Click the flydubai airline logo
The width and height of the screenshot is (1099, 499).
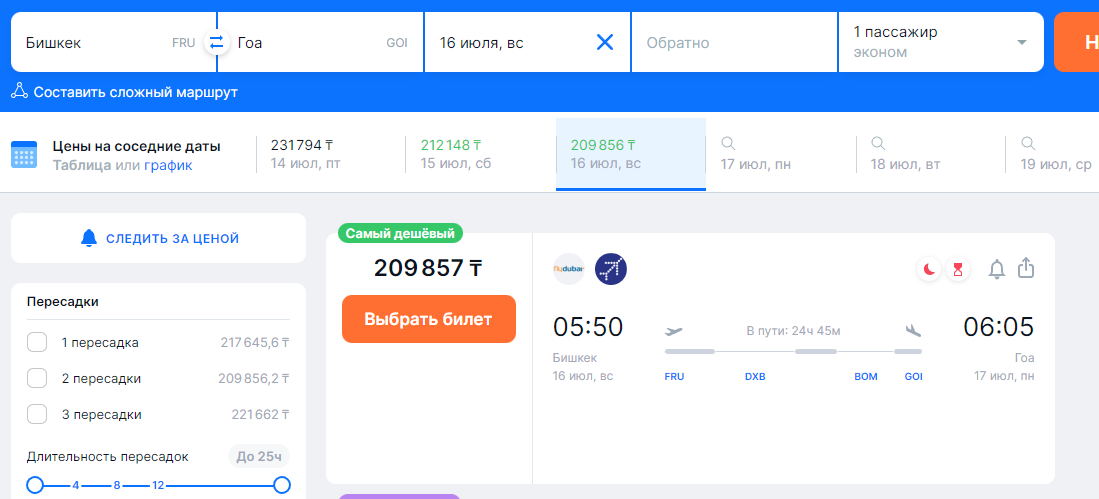tap(568, 269)
